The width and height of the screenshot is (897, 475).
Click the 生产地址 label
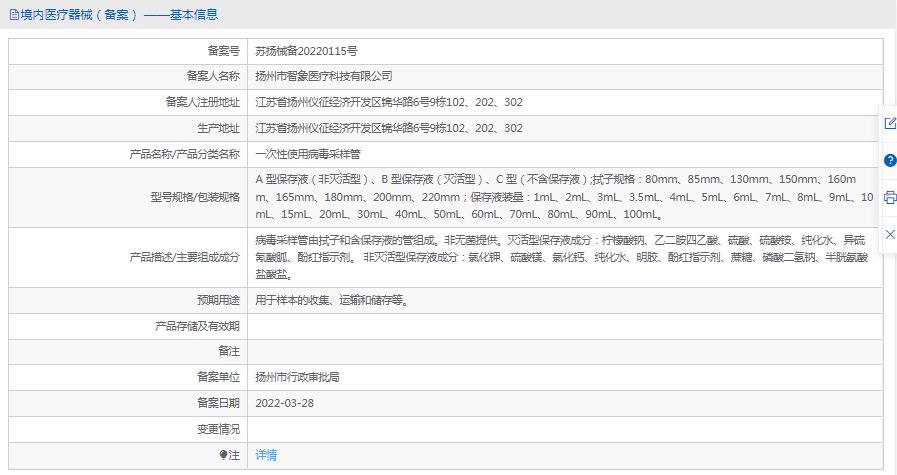coord(219,128)
